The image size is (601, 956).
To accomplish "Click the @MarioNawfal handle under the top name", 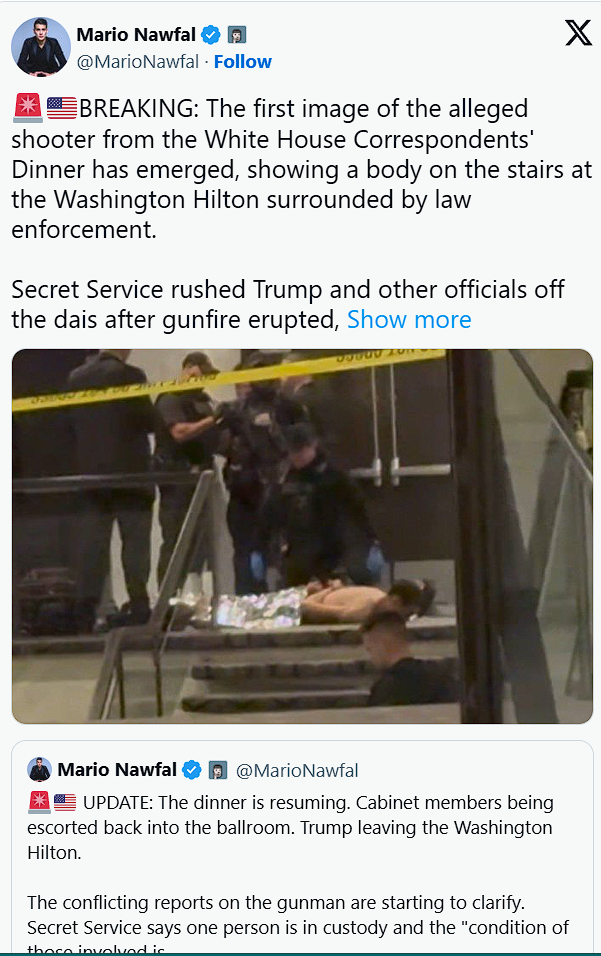I will click(136, 61).
